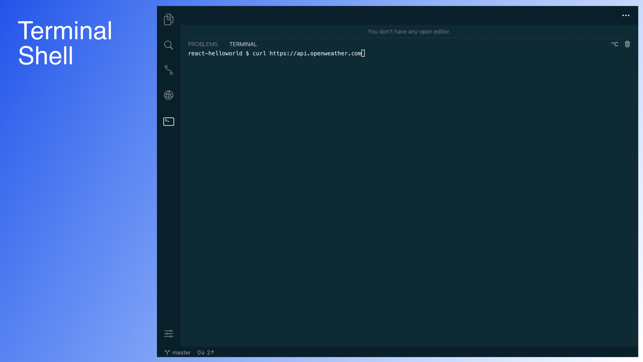Click the git branch fork icon

tap(167, 353)
